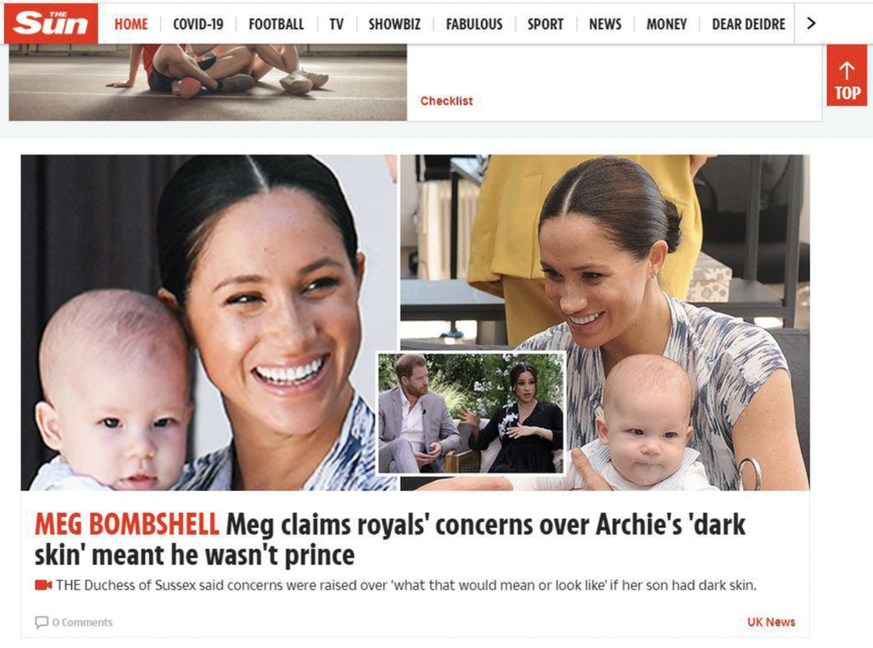The height and width of the screenshot is (648, 873).
Task: Select the SPORT menu item
Action: pos(546,24)
